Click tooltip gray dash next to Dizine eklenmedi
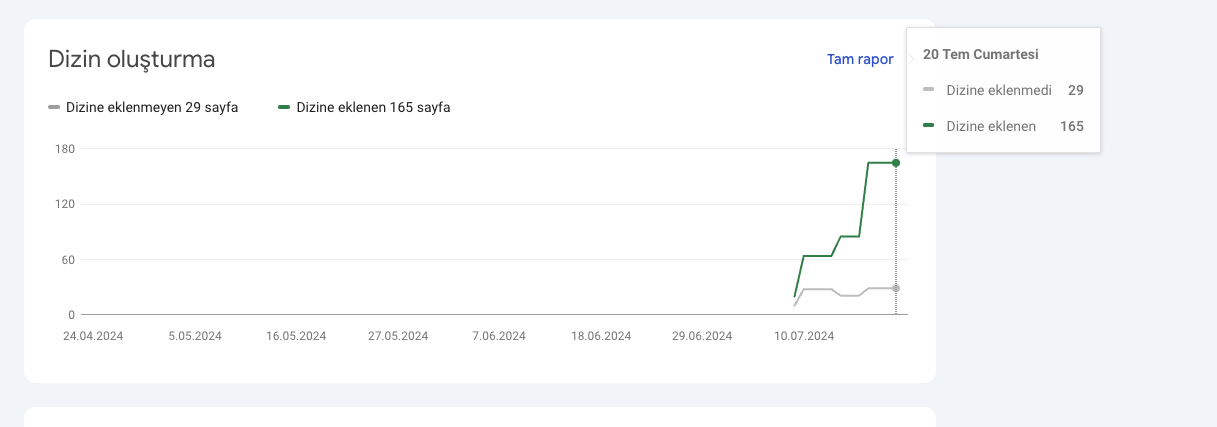1217x427 pixels. coord(928,90)
